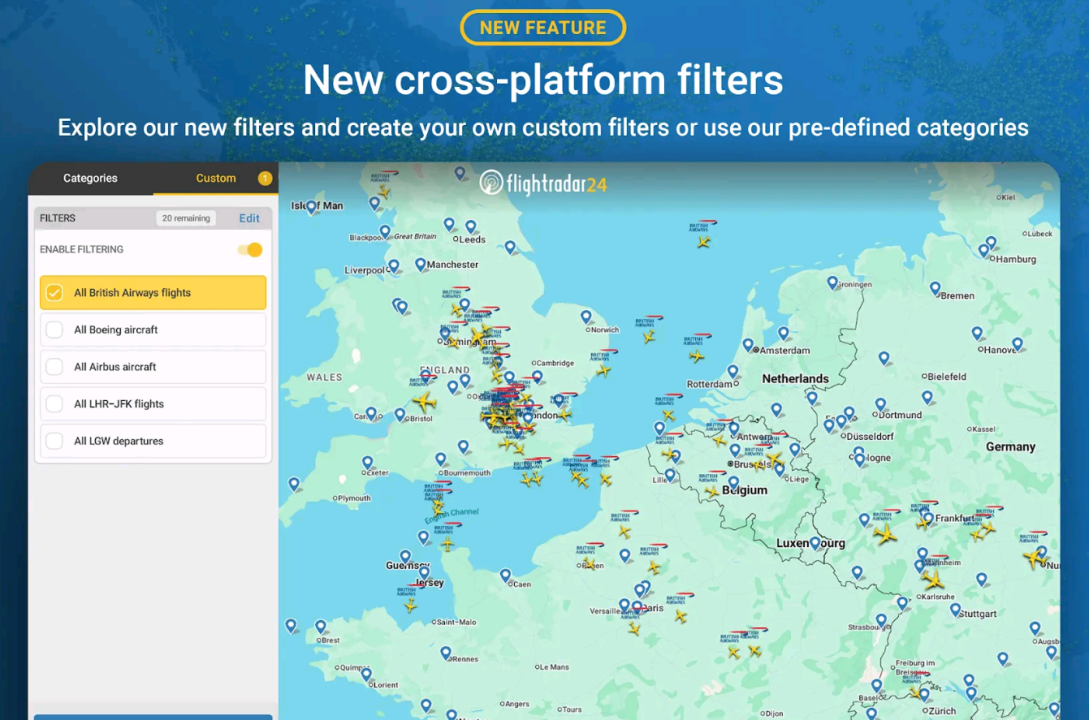The image size is (1089, 720).
Task: Click the airport pin beside Blackpool
Action: point(385,231)
